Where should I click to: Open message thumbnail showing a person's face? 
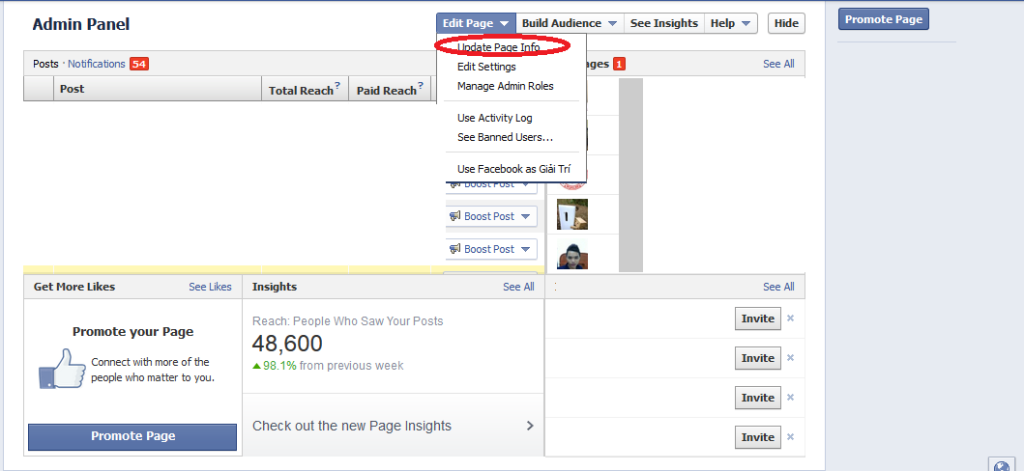pos(572,254)
